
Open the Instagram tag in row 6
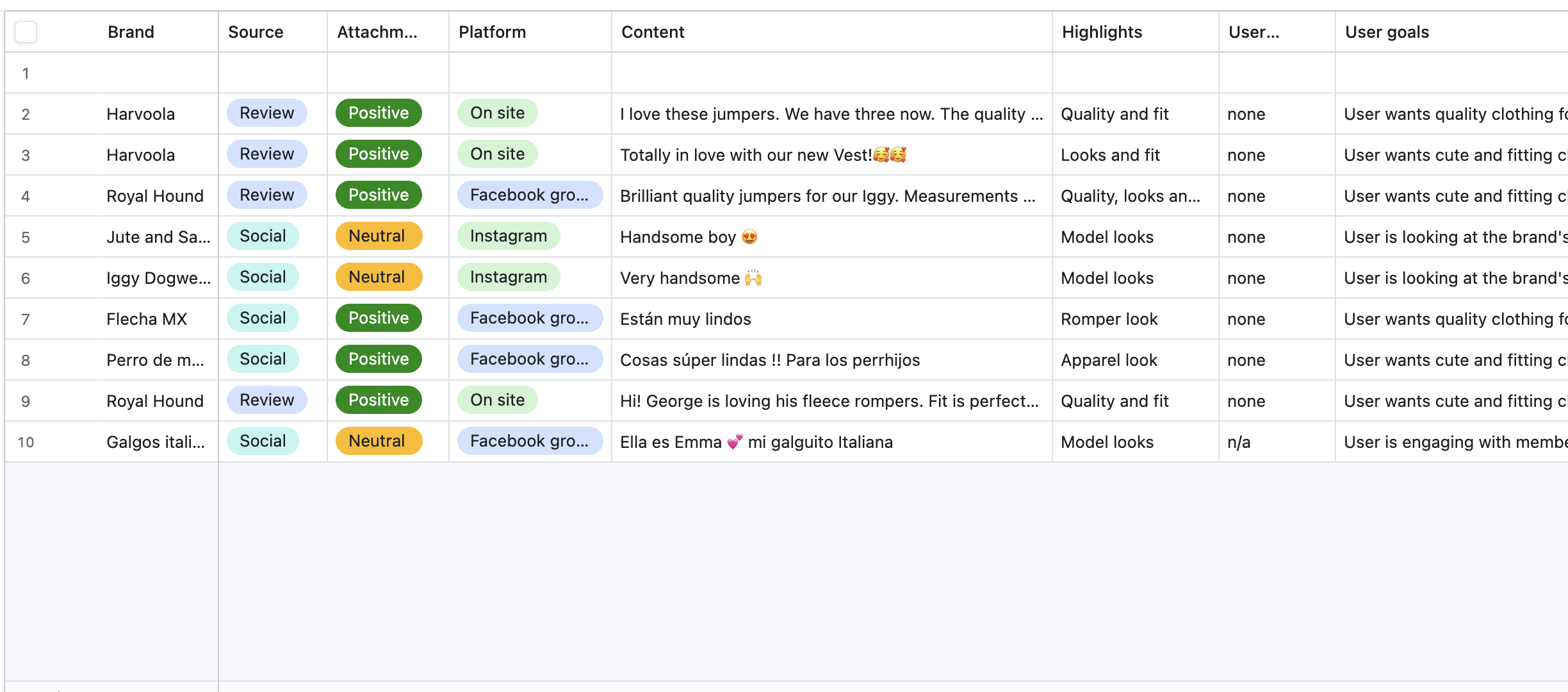coord(508,277)
